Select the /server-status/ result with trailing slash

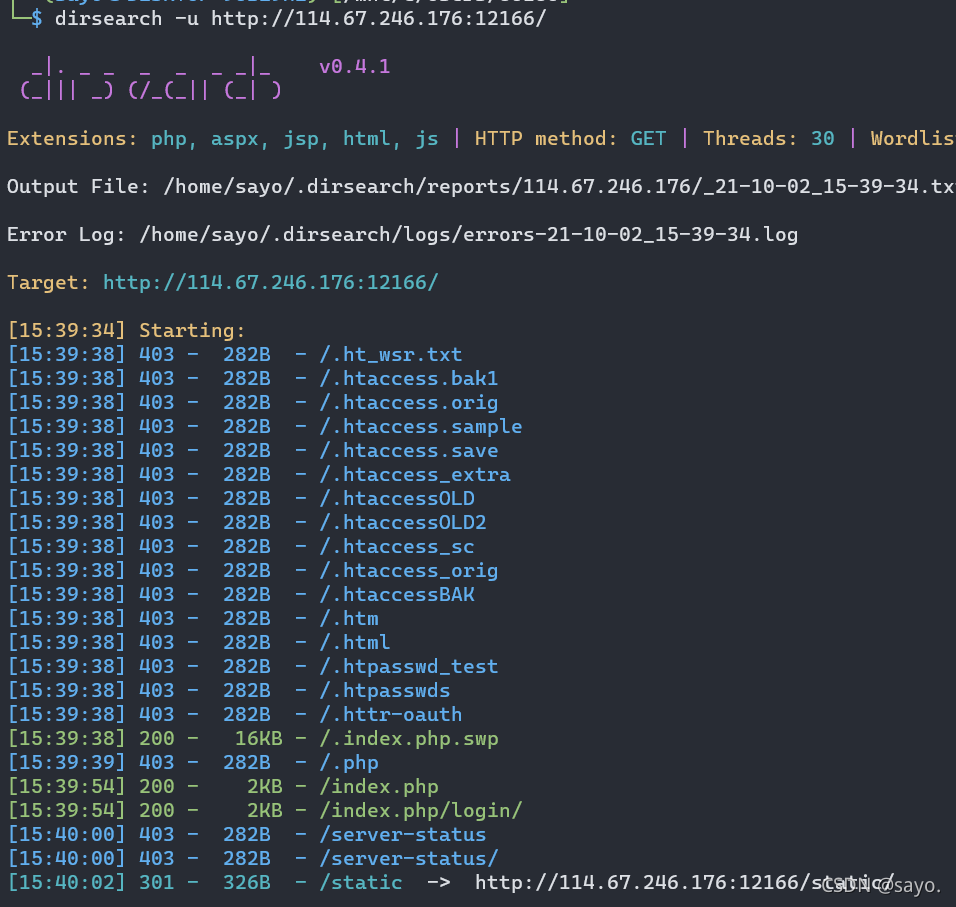pos(408,858)
